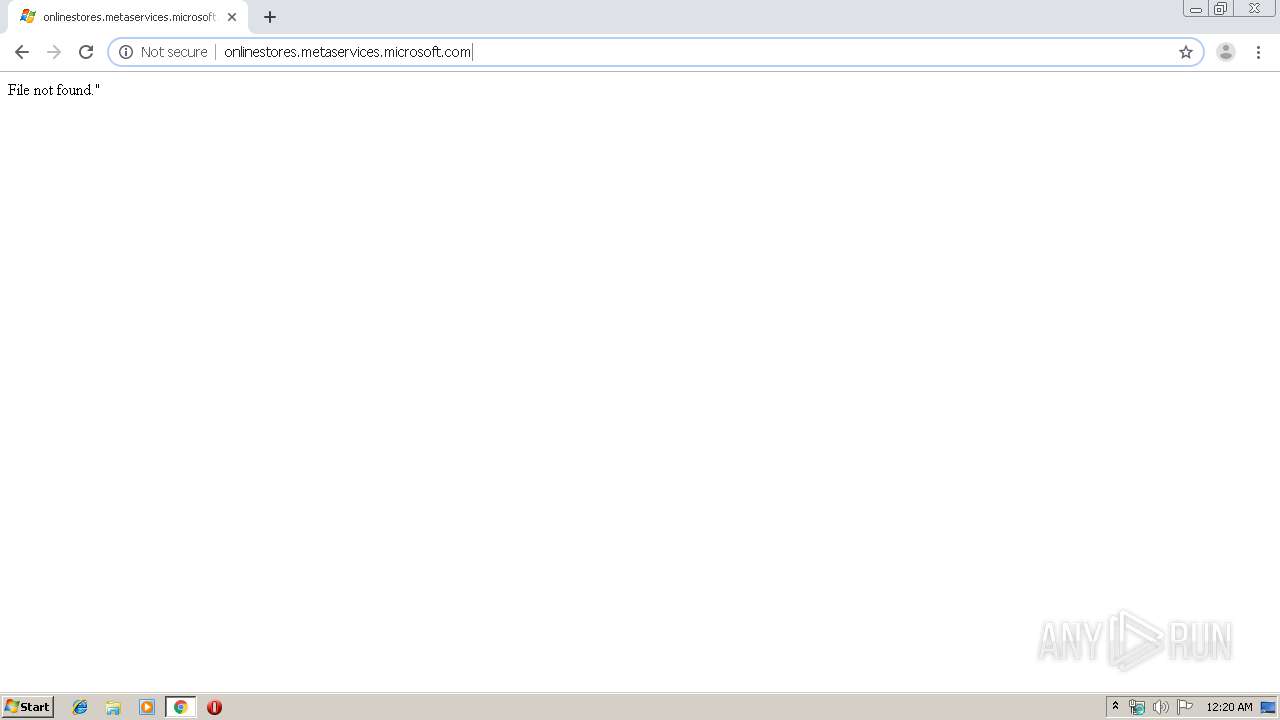Viewport: 1280px width, 720px height.
Task: Click the 12:20 AM clock
Action: click(1229, 707)
